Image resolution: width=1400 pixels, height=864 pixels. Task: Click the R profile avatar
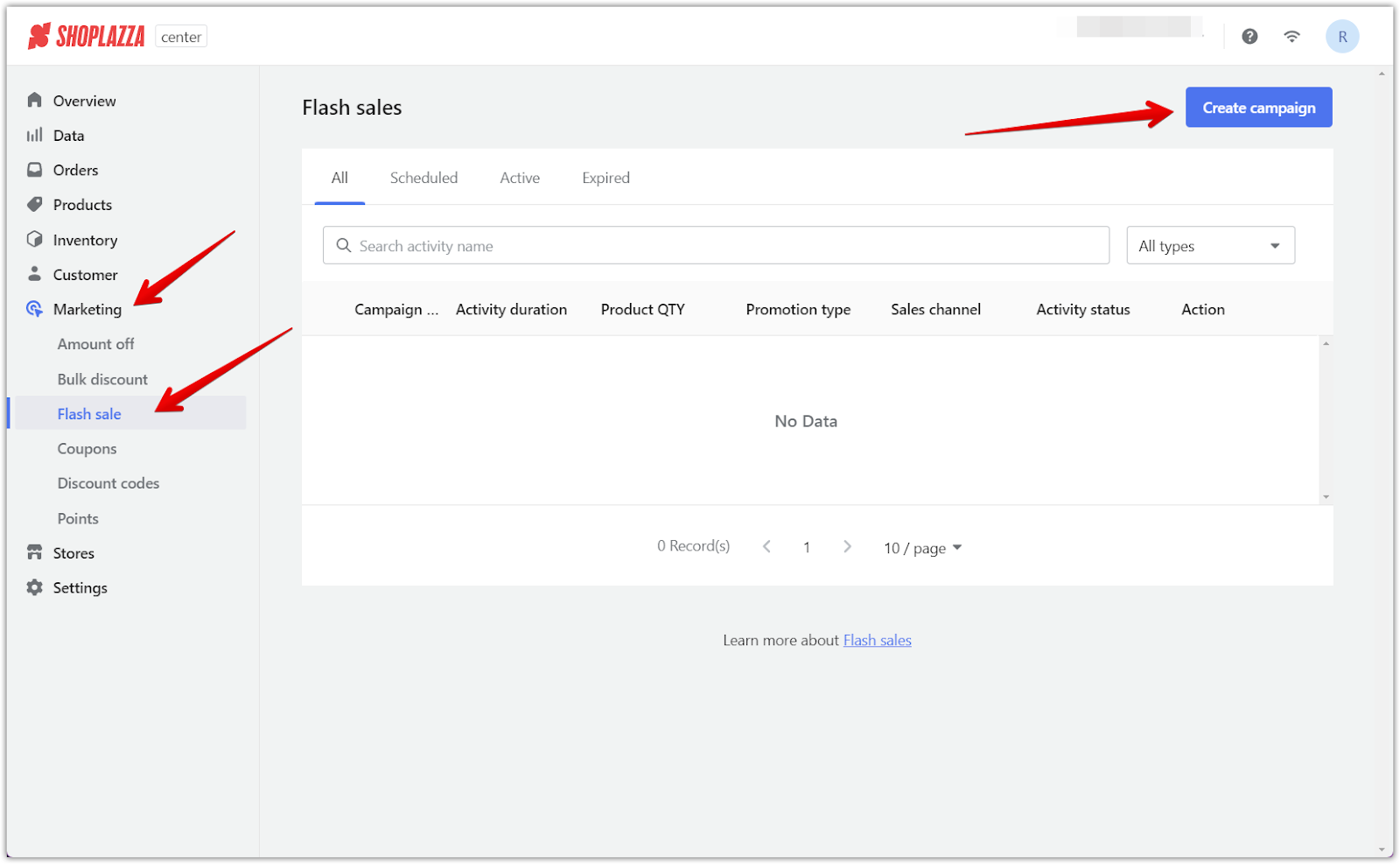[x=1342, y=36]
